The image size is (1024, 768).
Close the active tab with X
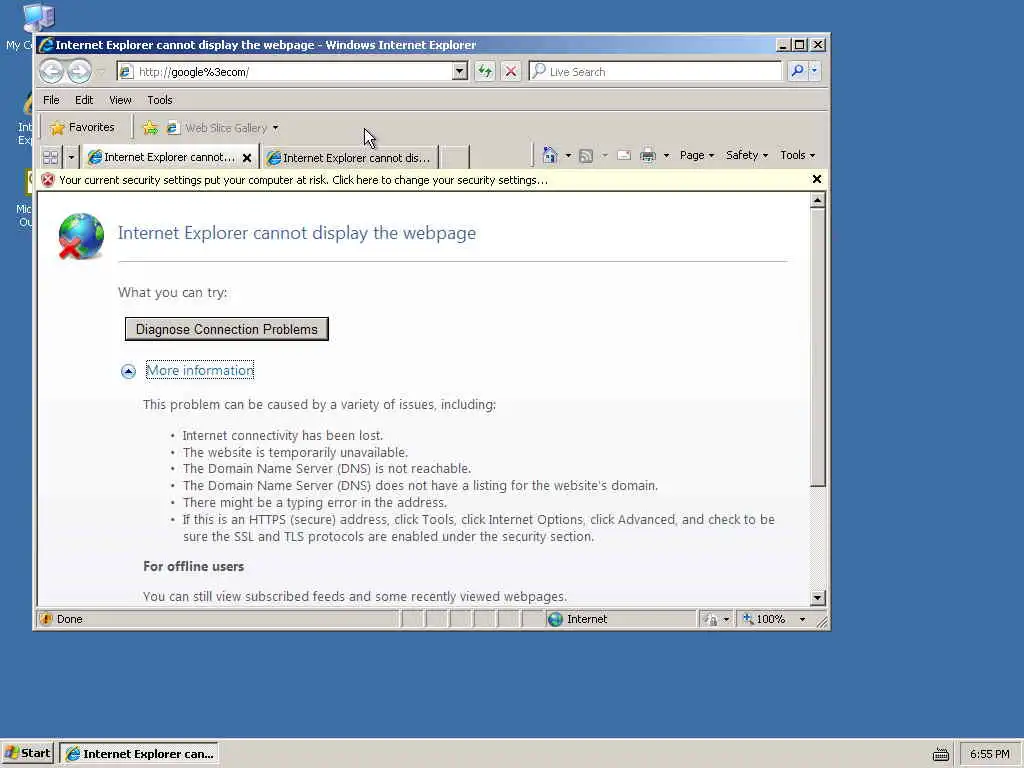[x=247, y=157]
